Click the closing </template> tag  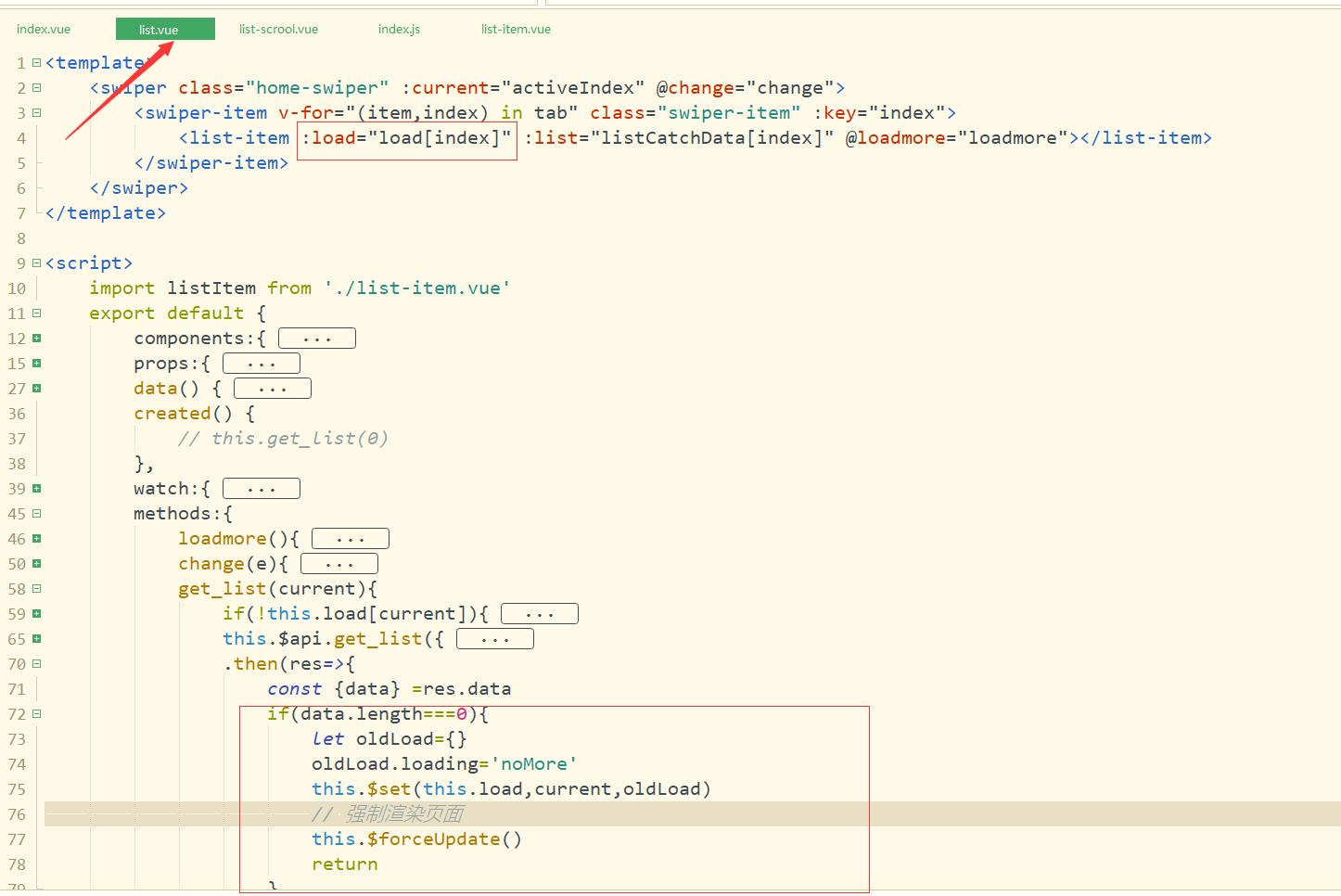(106, 213)
